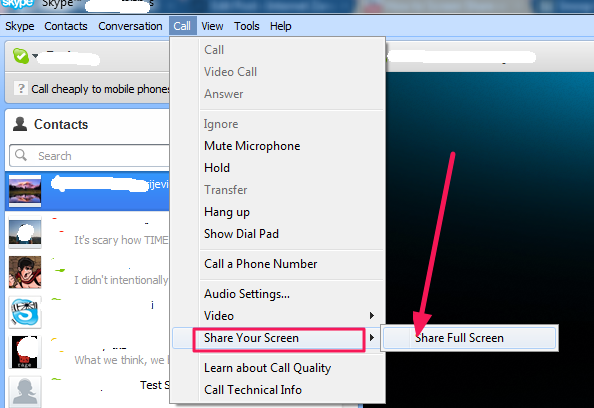Select contact with cartoon warrior avatar
Image resolution: width=594 pixels, height=408 pixels.
coord(87,272)
